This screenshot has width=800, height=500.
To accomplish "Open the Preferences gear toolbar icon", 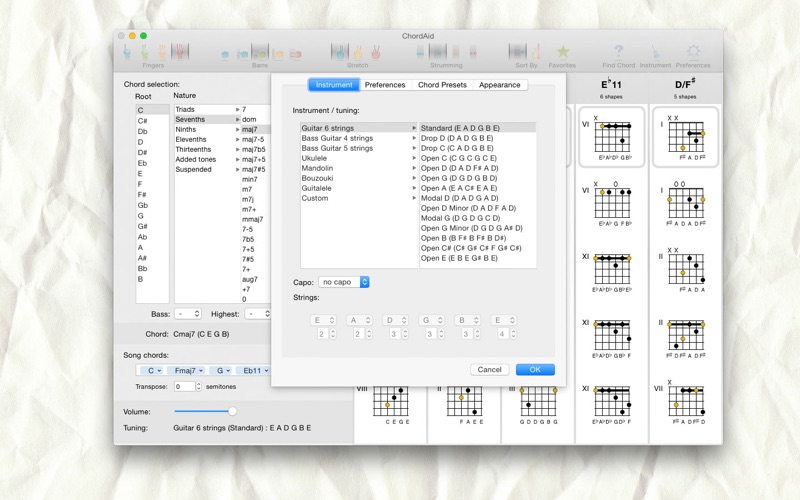I will 693,52.
